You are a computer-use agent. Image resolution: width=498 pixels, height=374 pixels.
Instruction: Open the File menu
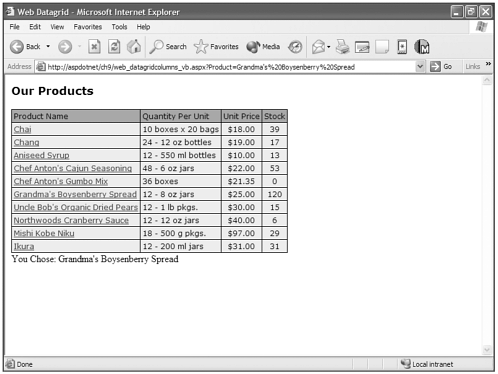point(14,27)
